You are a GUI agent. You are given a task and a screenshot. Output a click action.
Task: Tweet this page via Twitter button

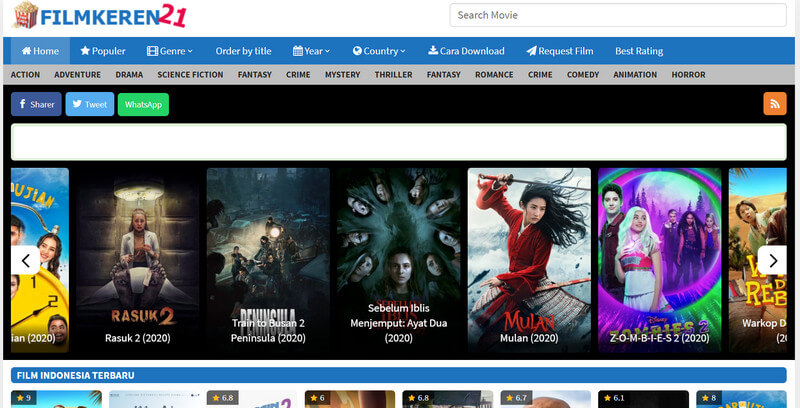tap(89, 104)
